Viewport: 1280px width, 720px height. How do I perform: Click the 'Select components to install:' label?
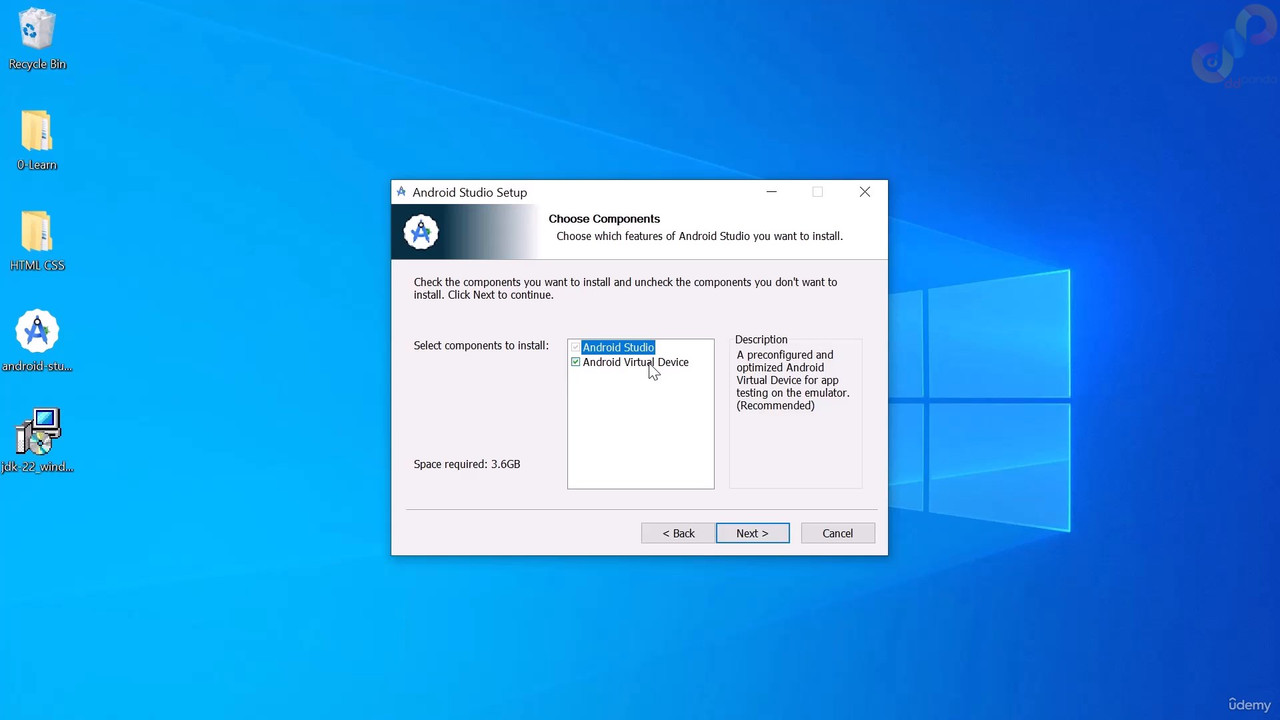pyautogui.click(x=481, y=346)
